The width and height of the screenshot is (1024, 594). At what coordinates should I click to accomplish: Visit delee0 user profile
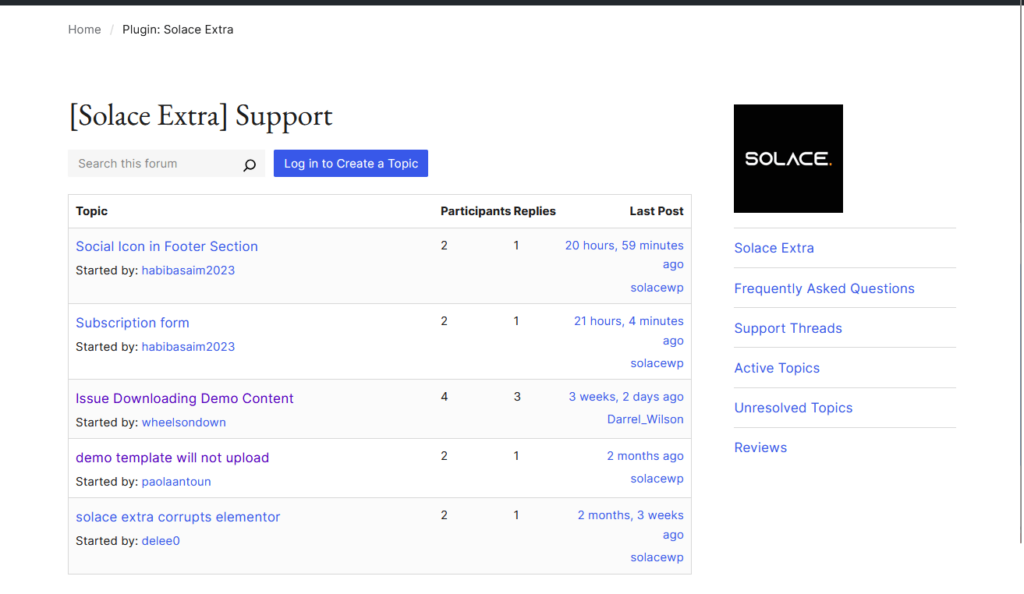pos(161,540)
